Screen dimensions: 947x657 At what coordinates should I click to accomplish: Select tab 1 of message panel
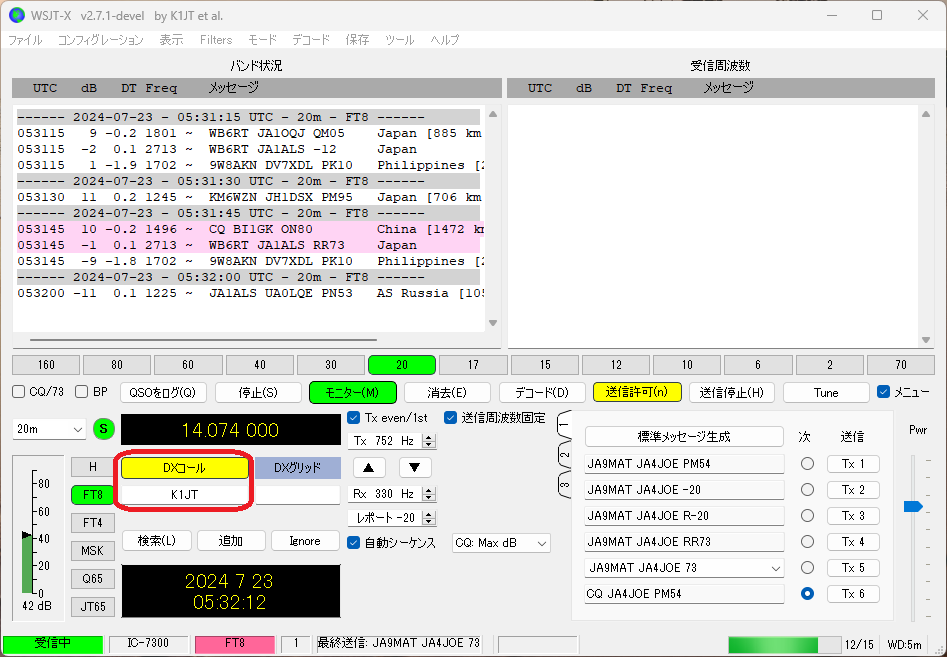pyautogui.click(x=564, y=425)
